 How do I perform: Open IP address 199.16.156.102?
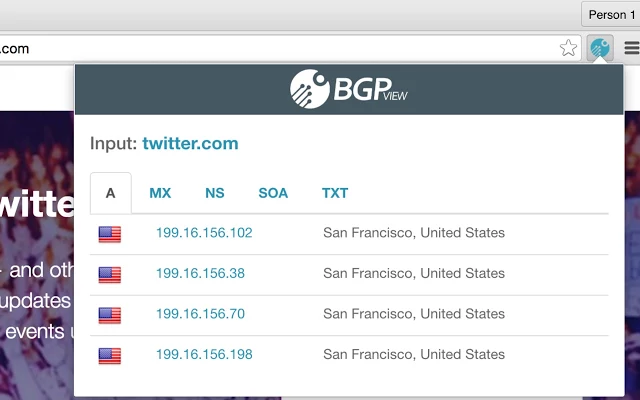click(x=204, y=233)
